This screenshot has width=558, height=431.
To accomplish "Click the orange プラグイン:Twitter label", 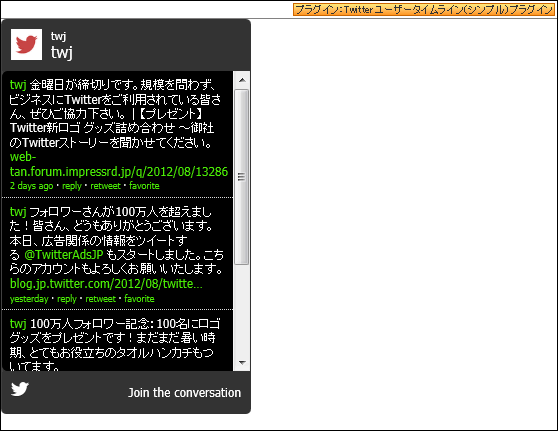I will (424, 10).
